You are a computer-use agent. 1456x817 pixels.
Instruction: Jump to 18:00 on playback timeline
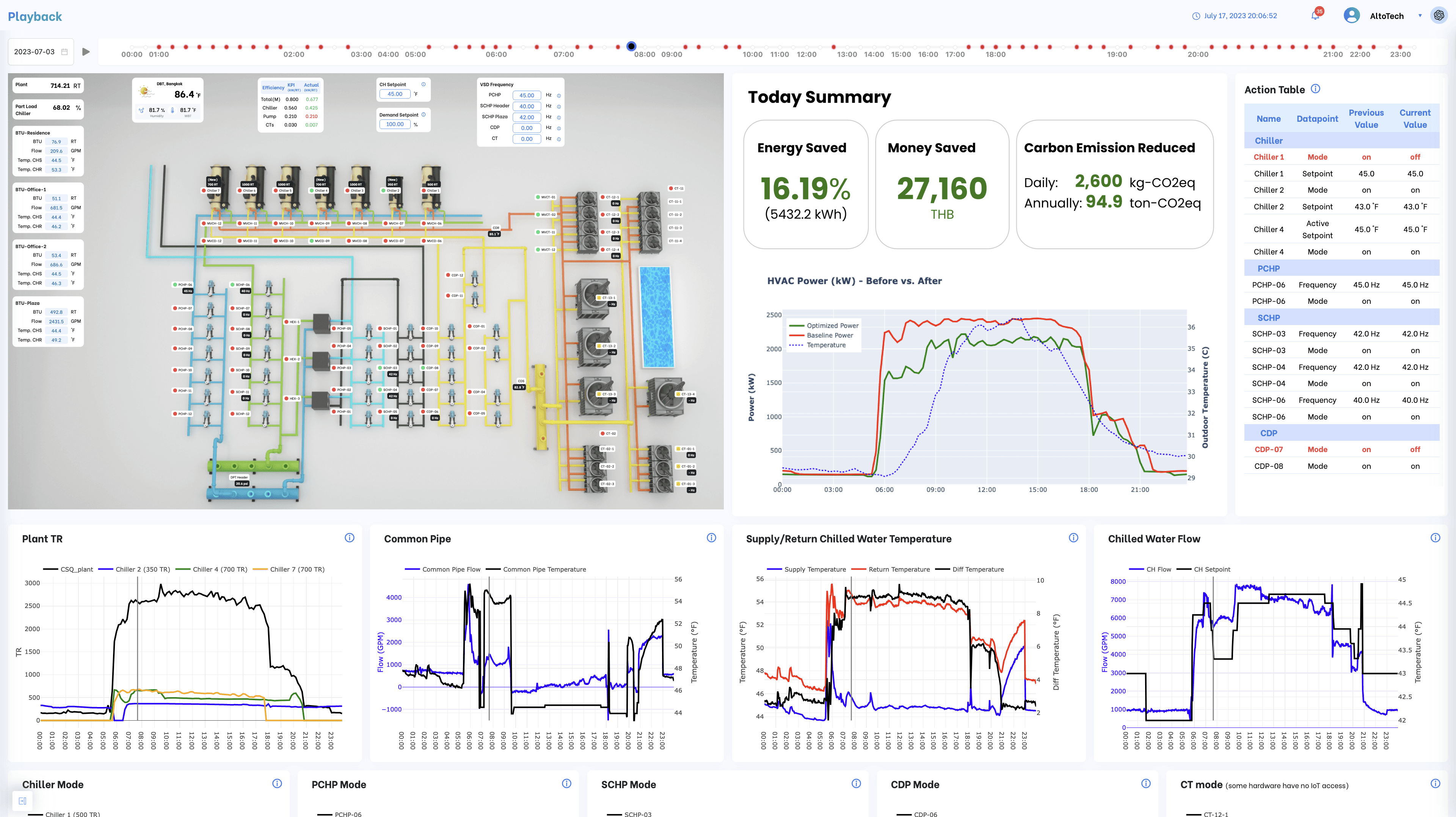coord(995,54)
